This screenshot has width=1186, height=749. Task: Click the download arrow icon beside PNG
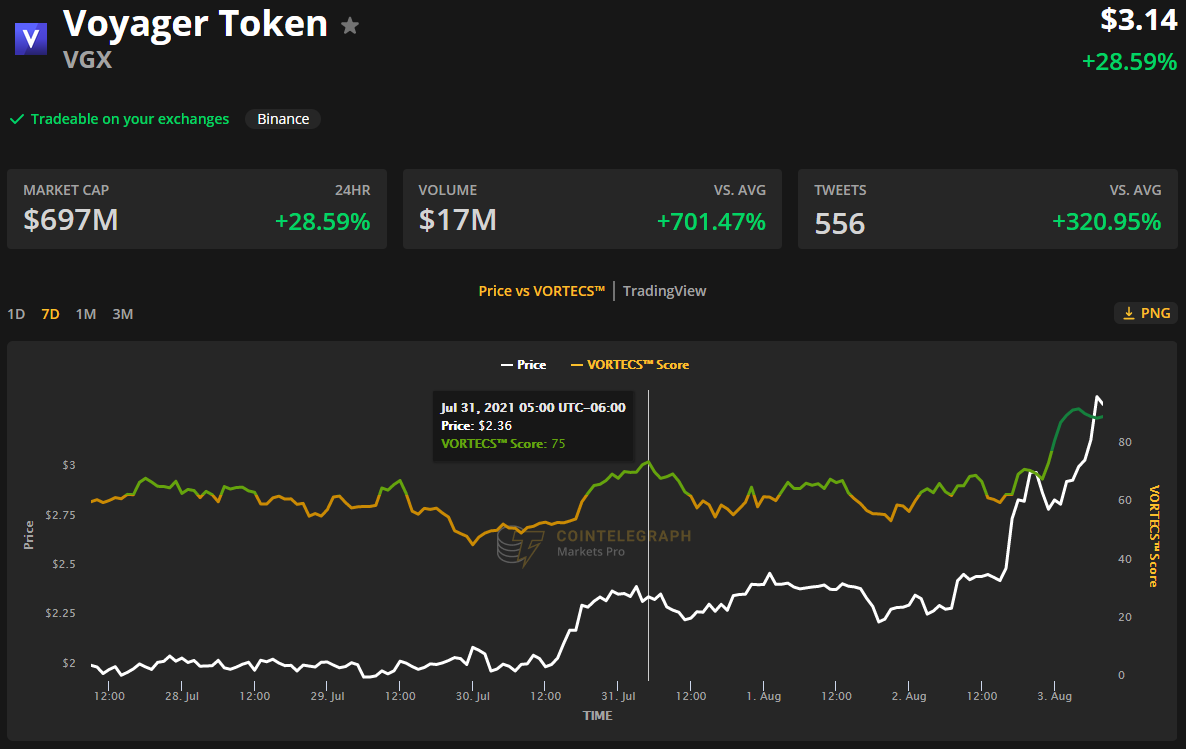pyautogui.click(x=1129, y=313)
